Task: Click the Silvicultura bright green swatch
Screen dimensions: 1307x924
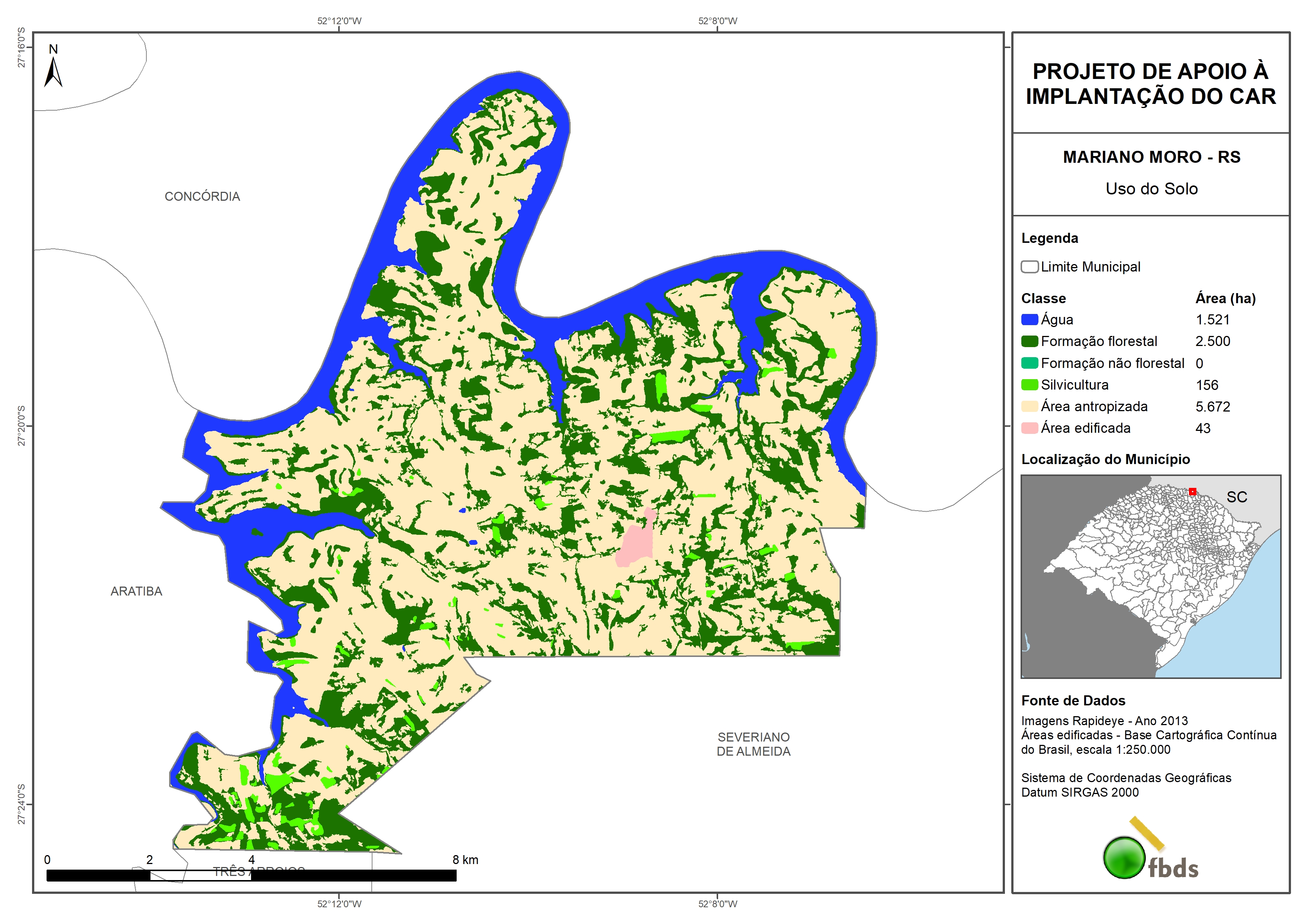Action: pyautogui.click(x=1029, y=385)
